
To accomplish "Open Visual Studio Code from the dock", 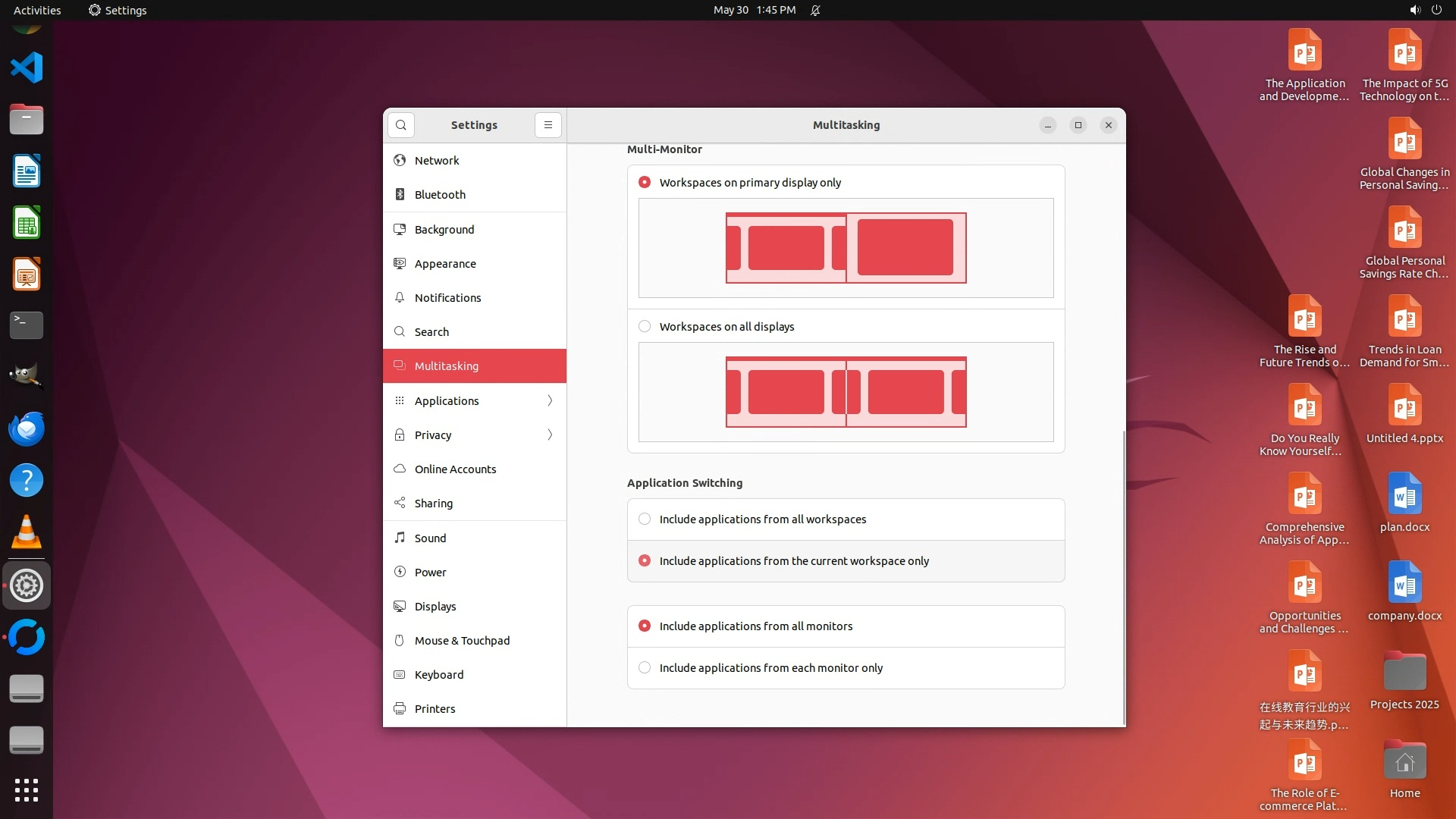I will pyautogui.click(x=27, y=68).
